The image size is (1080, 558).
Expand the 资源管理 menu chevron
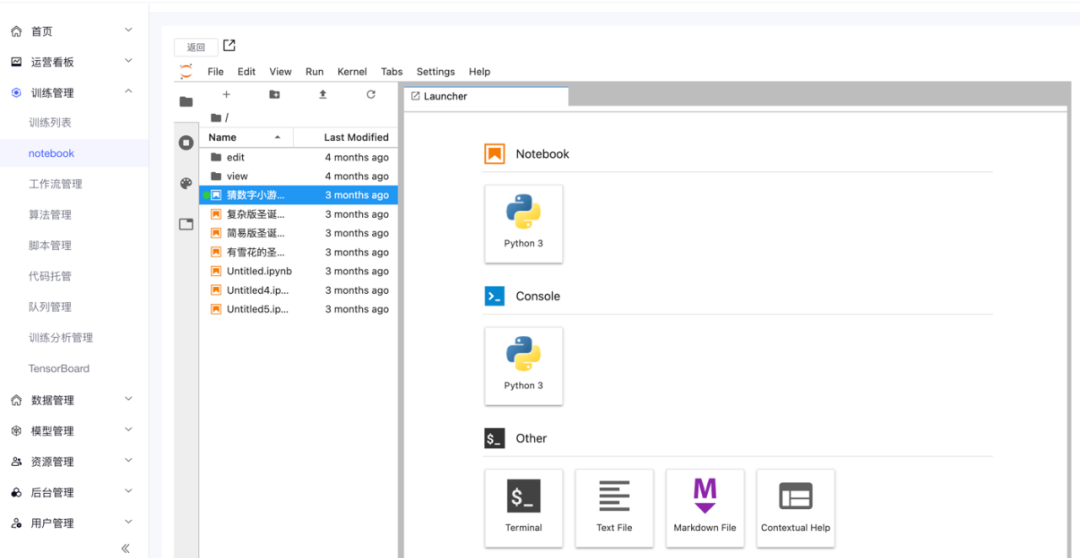[128, 459]
